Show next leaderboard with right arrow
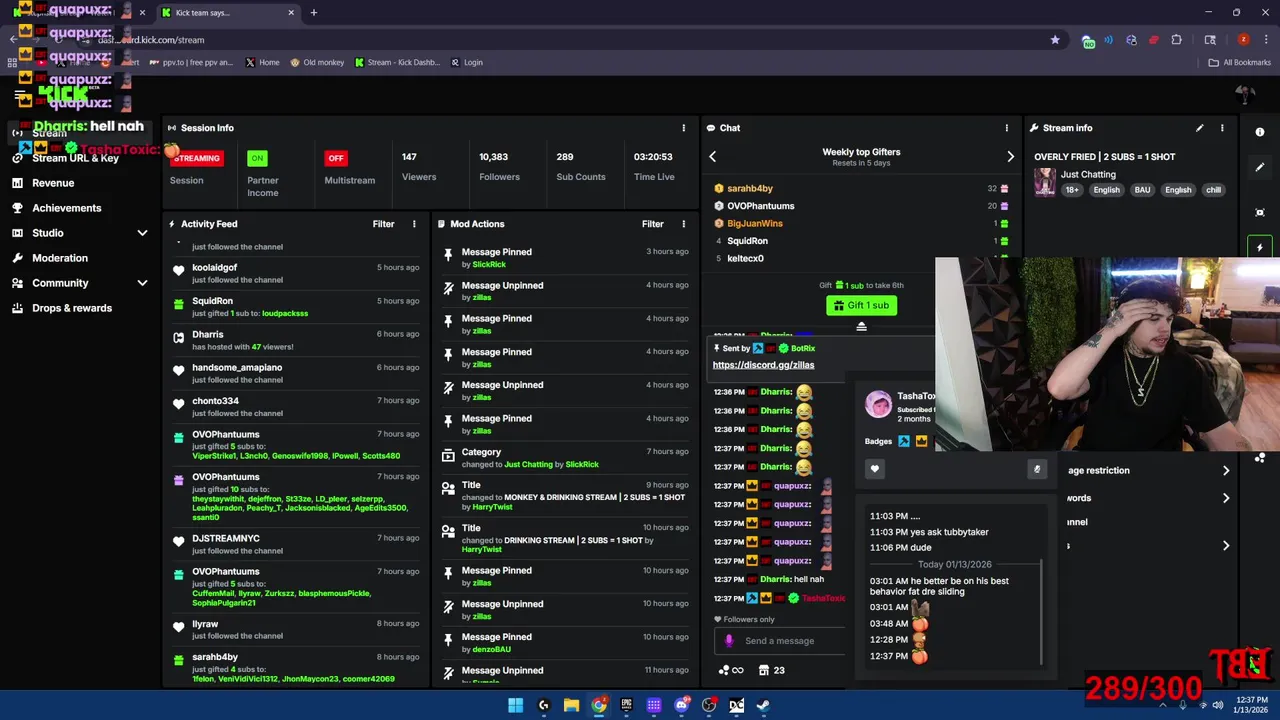Viewport: 1280px width, 720px height. [1010, 157]
